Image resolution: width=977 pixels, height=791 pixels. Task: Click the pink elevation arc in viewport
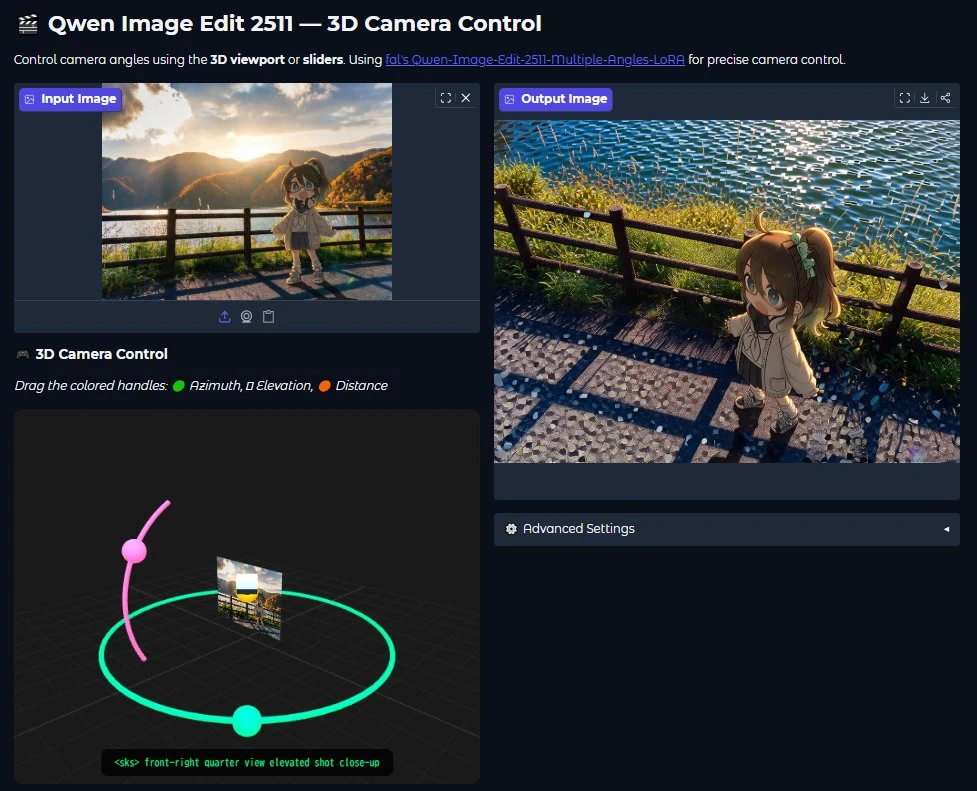click(126, 598)
